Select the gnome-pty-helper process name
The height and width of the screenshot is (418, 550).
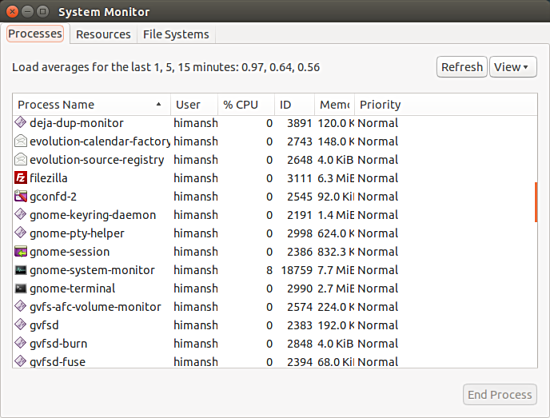coord(77,234)
